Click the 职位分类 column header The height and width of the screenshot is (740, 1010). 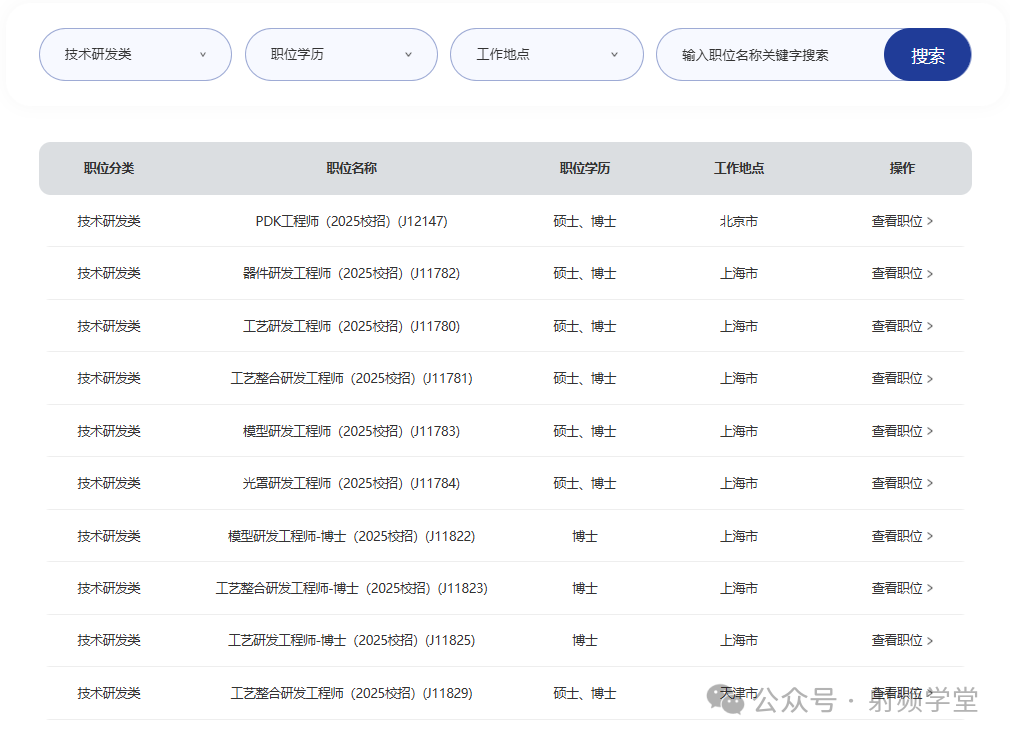(109, 168)
